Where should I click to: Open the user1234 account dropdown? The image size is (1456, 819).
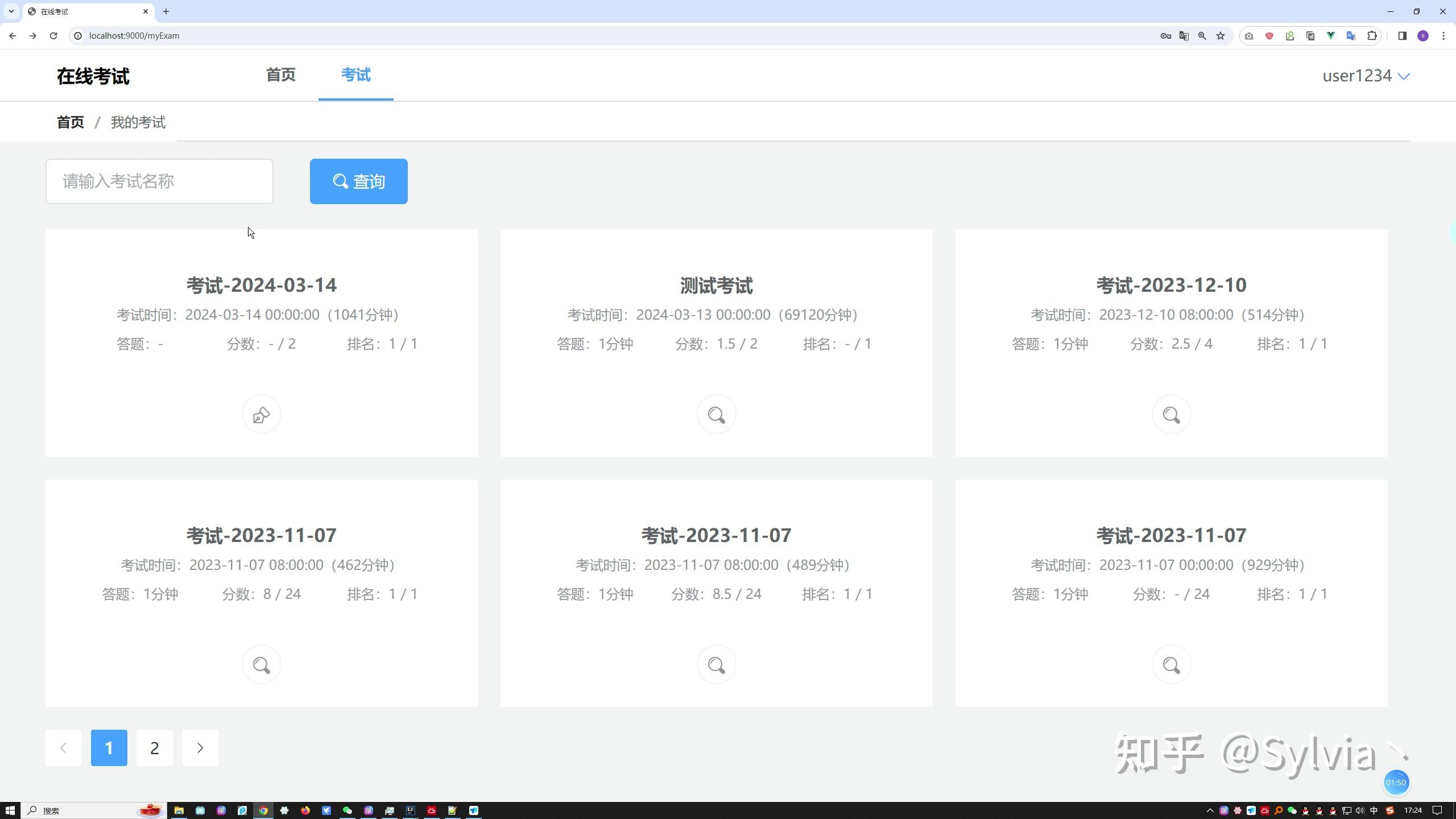(x=1364, y=75)
